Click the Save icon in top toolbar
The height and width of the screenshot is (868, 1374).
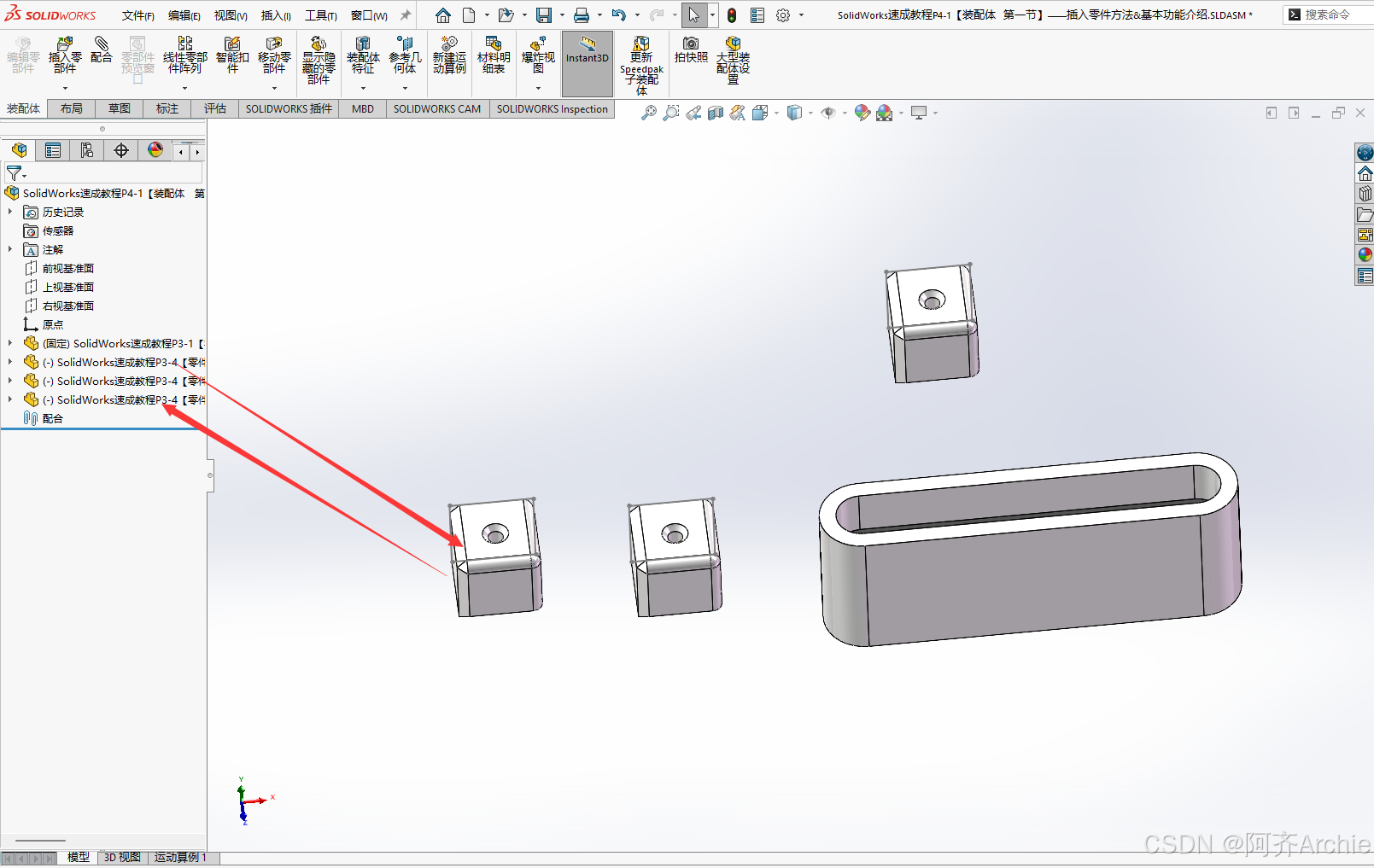pyautogui.click(x=544, y=15)
